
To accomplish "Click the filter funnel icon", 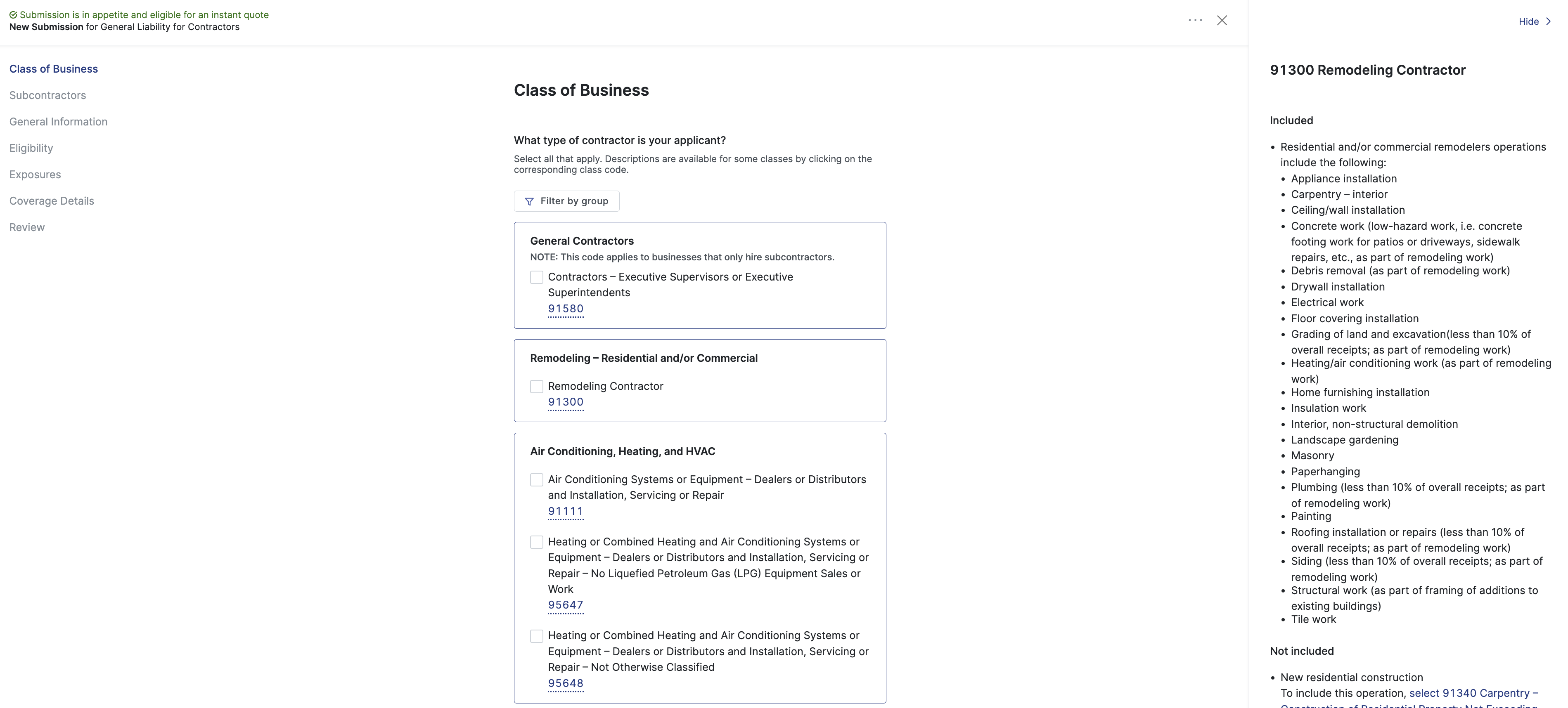I will [529, 201].
